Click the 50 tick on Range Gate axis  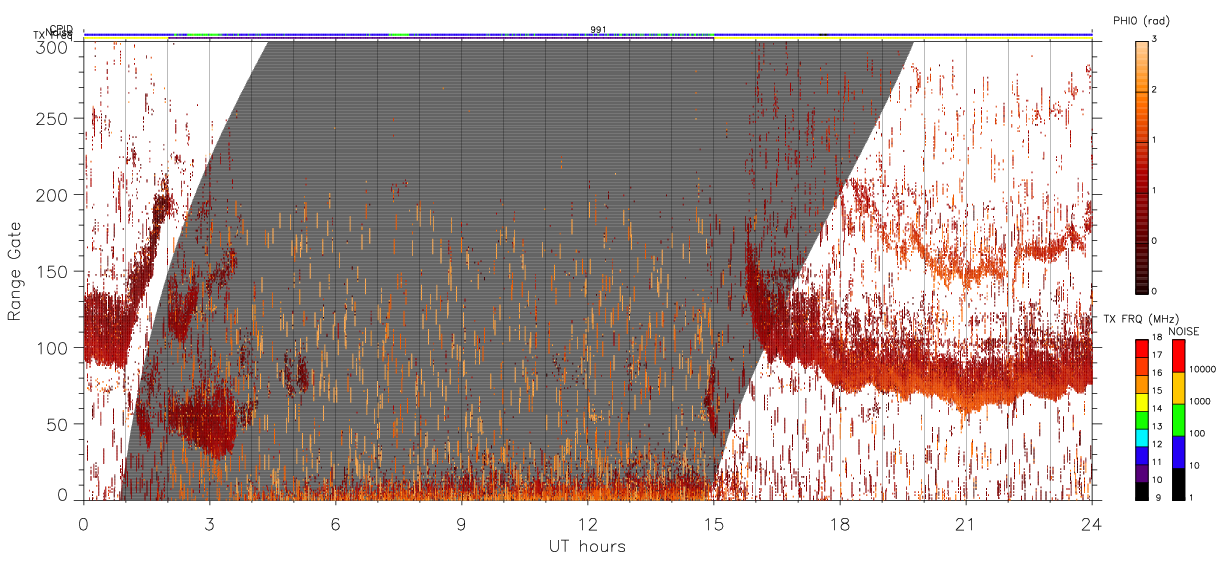pyautogui.click(x=59, y=423)
